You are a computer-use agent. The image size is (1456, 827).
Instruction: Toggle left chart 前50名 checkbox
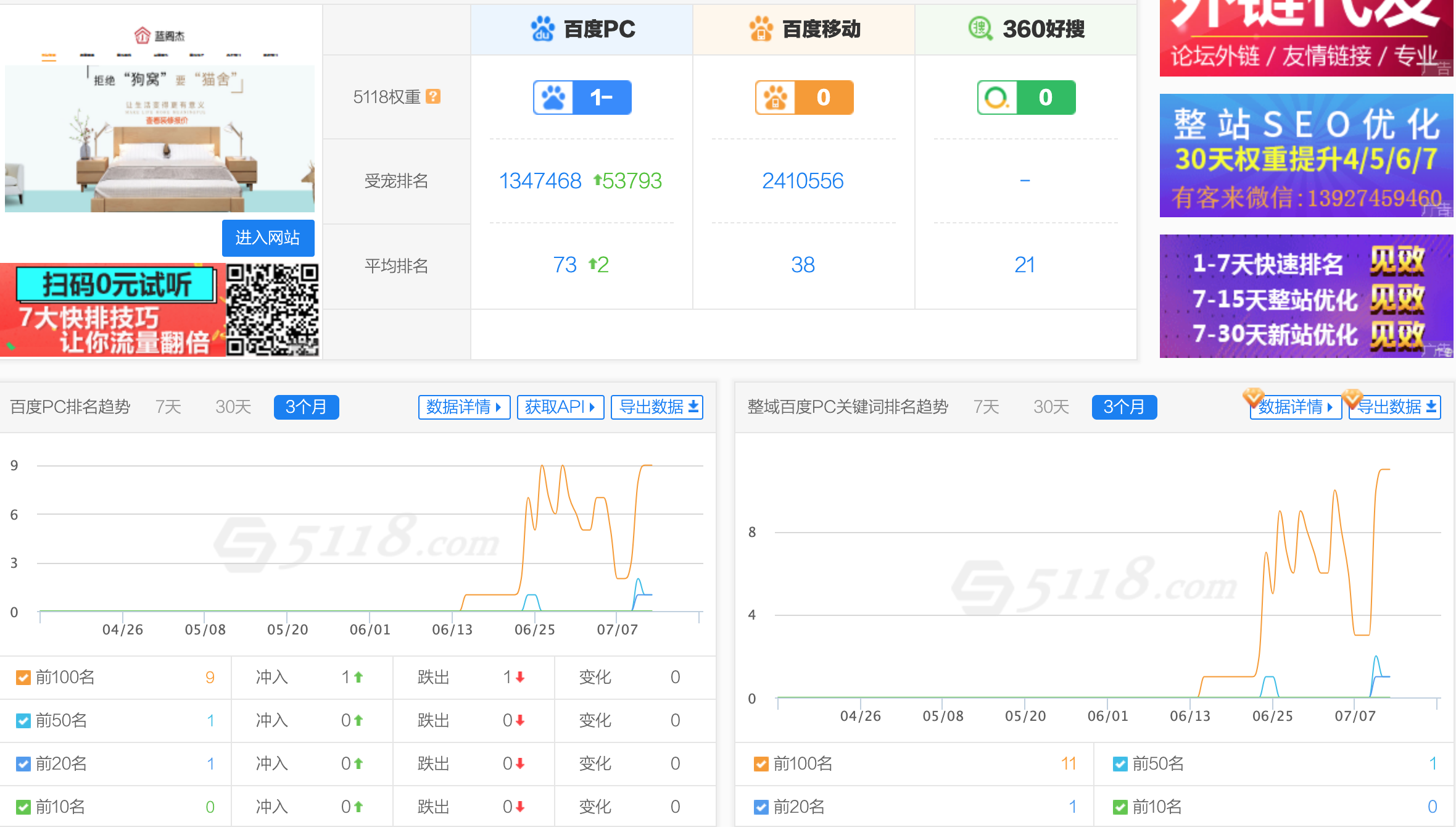click(x=23, y=721)
